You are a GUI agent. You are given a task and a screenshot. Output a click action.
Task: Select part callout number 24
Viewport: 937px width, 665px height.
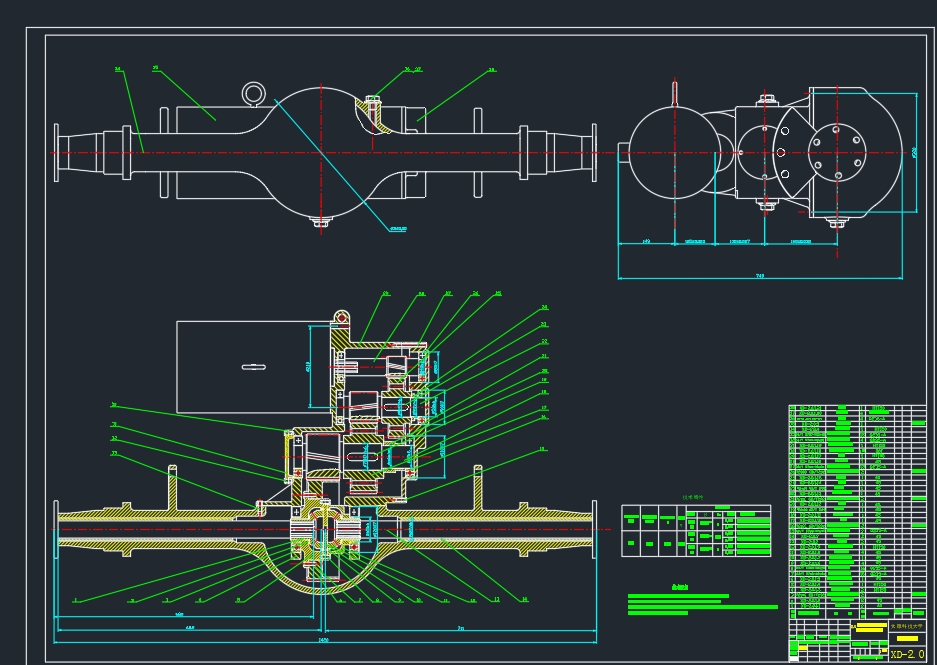pyautogui.click(x=544, y=307)
